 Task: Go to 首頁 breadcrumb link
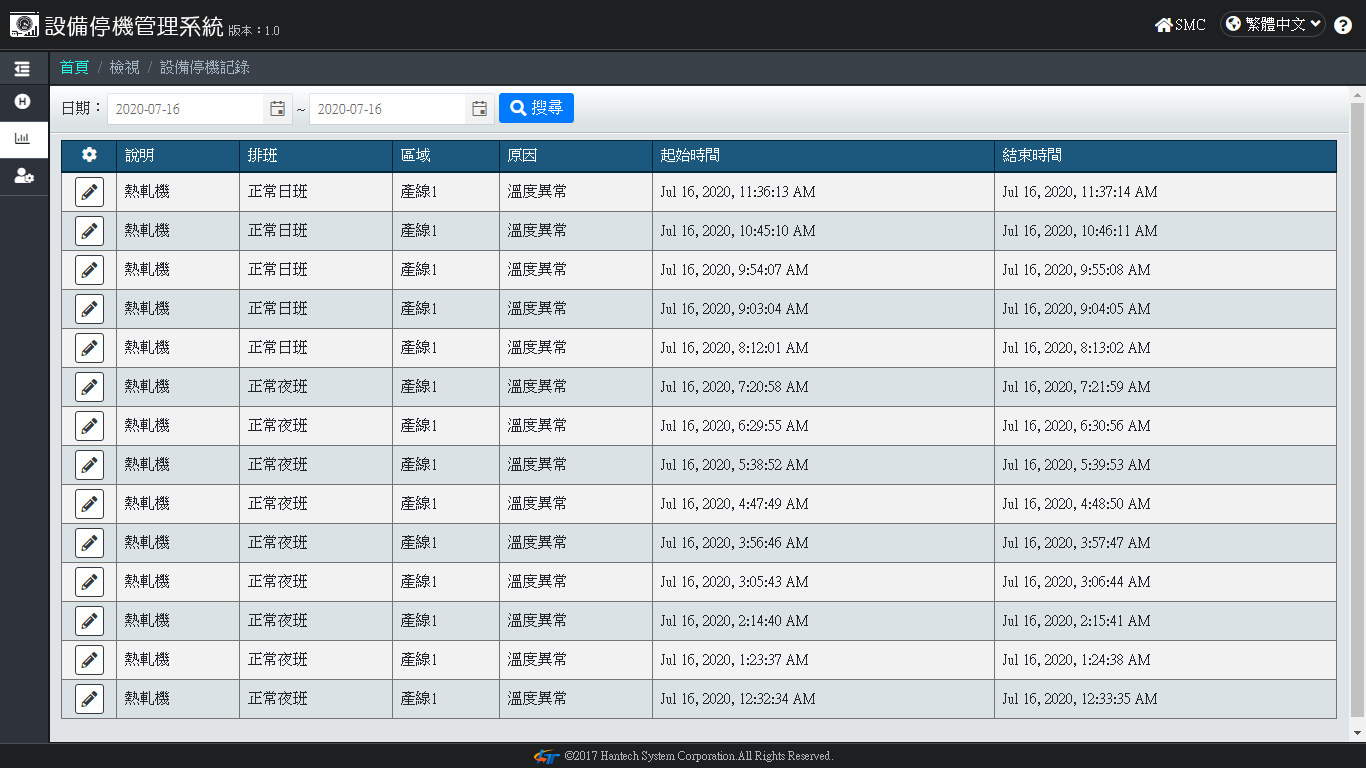pos(74,67)
